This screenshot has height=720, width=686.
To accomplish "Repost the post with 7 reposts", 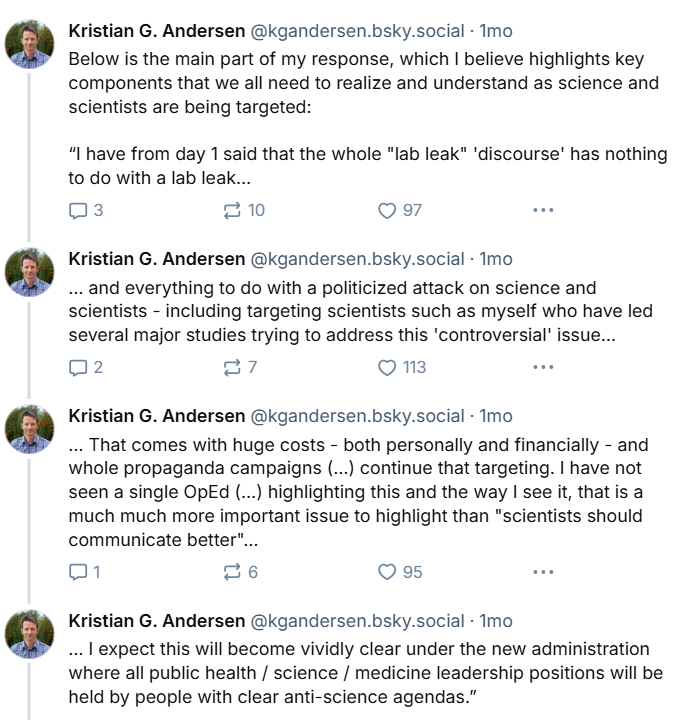I will pos(240,367).
